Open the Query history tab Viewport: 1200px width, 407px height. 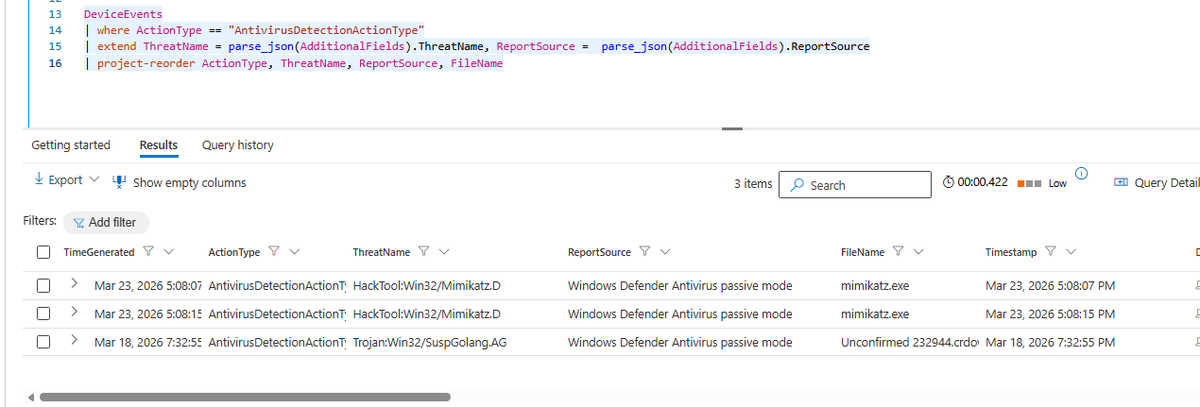click(x=237, y=145)
